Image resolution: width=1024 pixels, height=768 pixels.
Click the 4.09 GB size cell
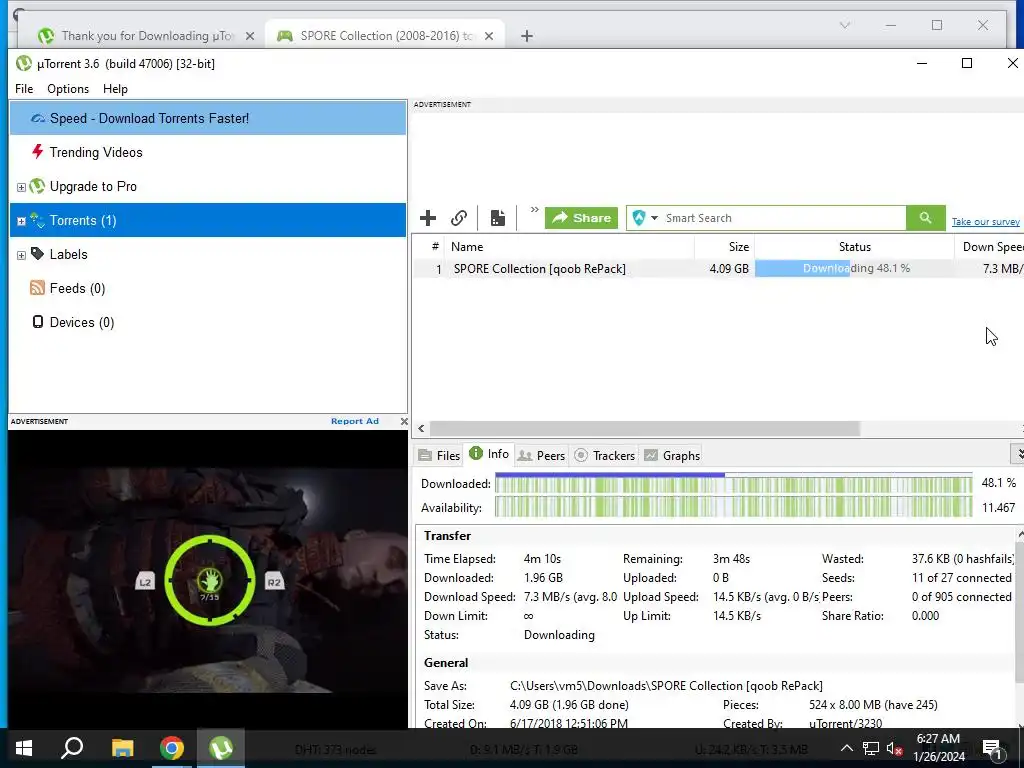click(x=729, y=268)
